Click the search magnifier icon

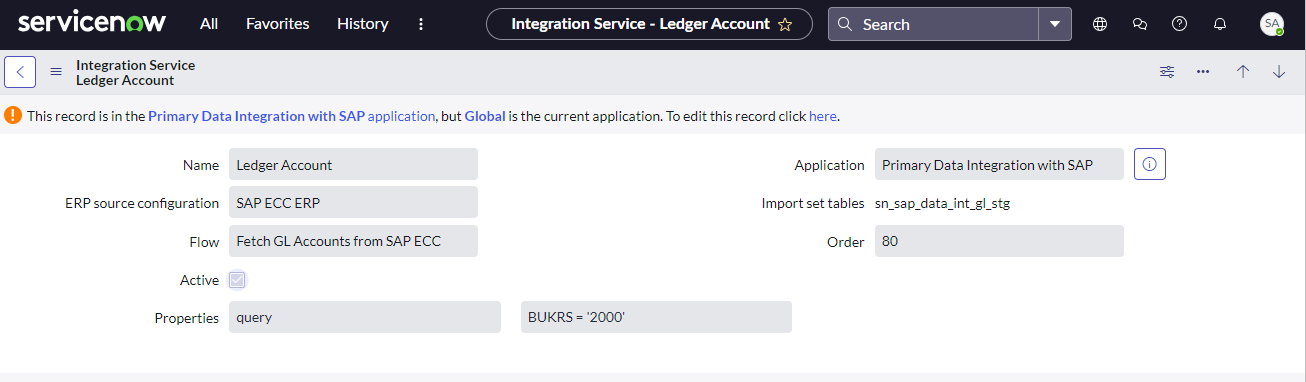(846, 24)
